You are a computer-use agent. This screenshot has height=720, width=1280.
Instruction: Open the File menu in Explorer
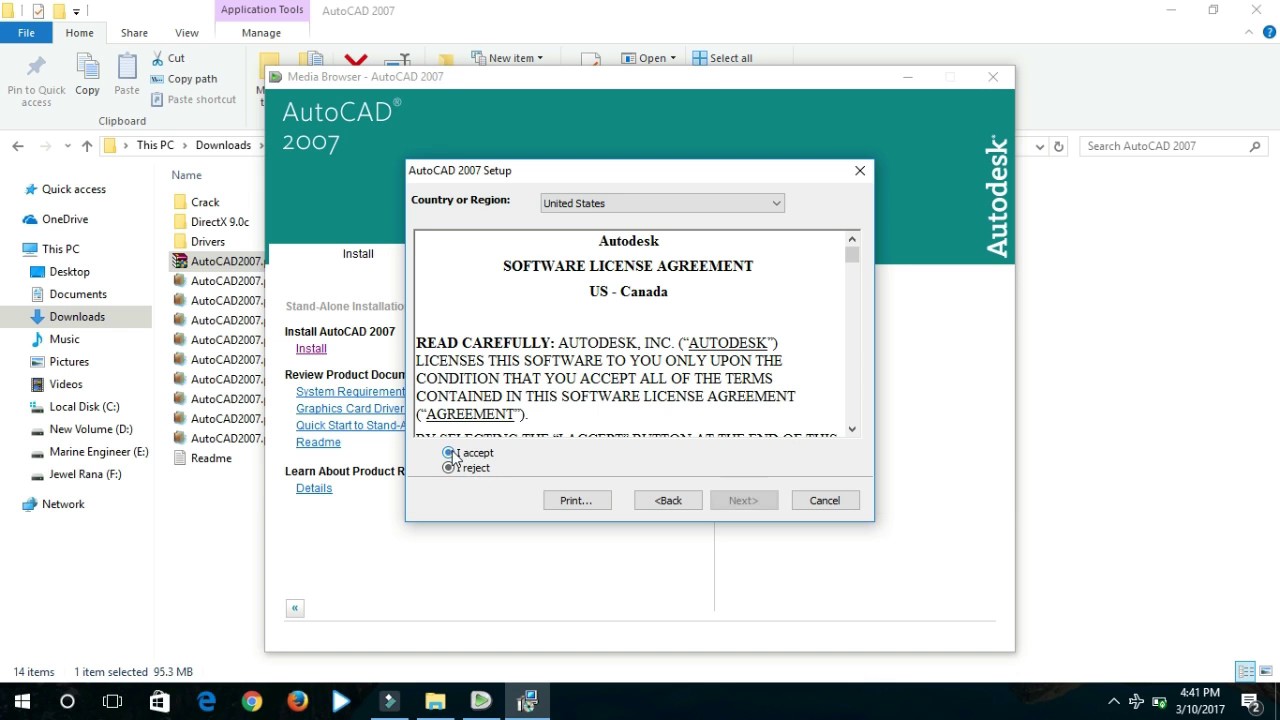(26, 33)
